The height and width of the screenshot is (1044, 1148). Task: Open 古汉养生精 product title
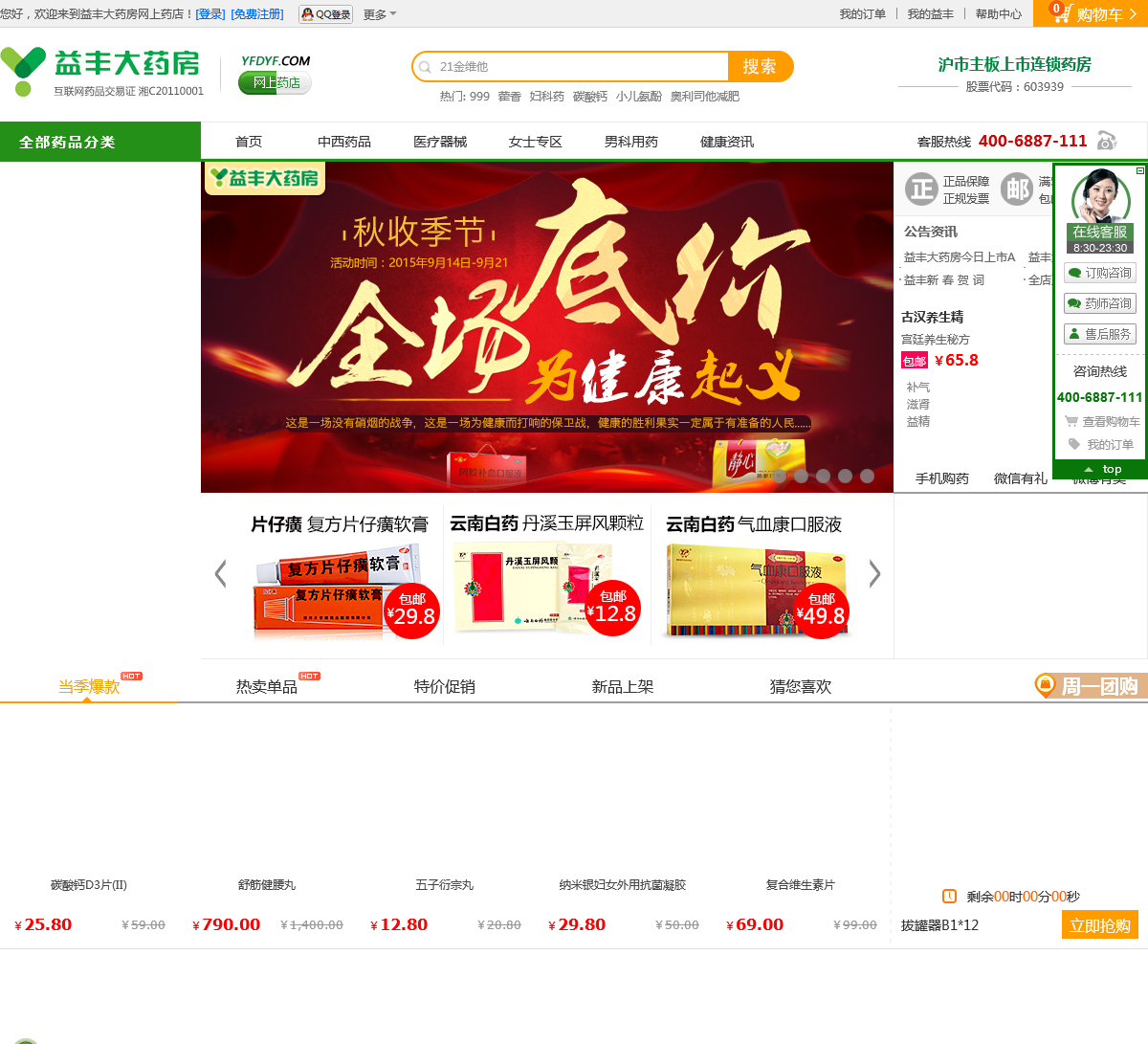[933, 317]
